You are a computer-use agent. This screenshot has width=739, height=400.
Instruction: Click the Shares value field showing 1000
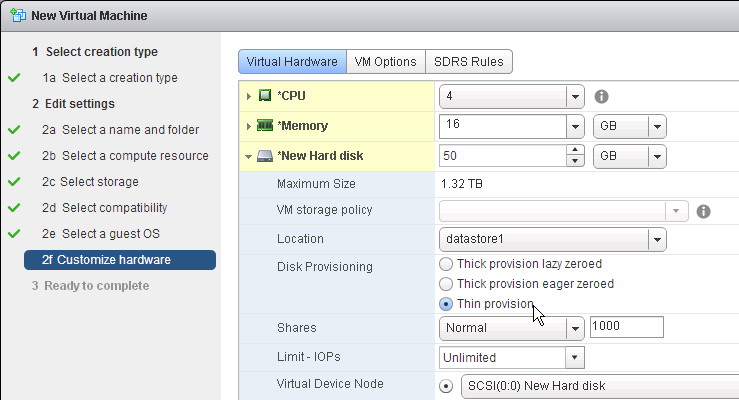(627, 327)
